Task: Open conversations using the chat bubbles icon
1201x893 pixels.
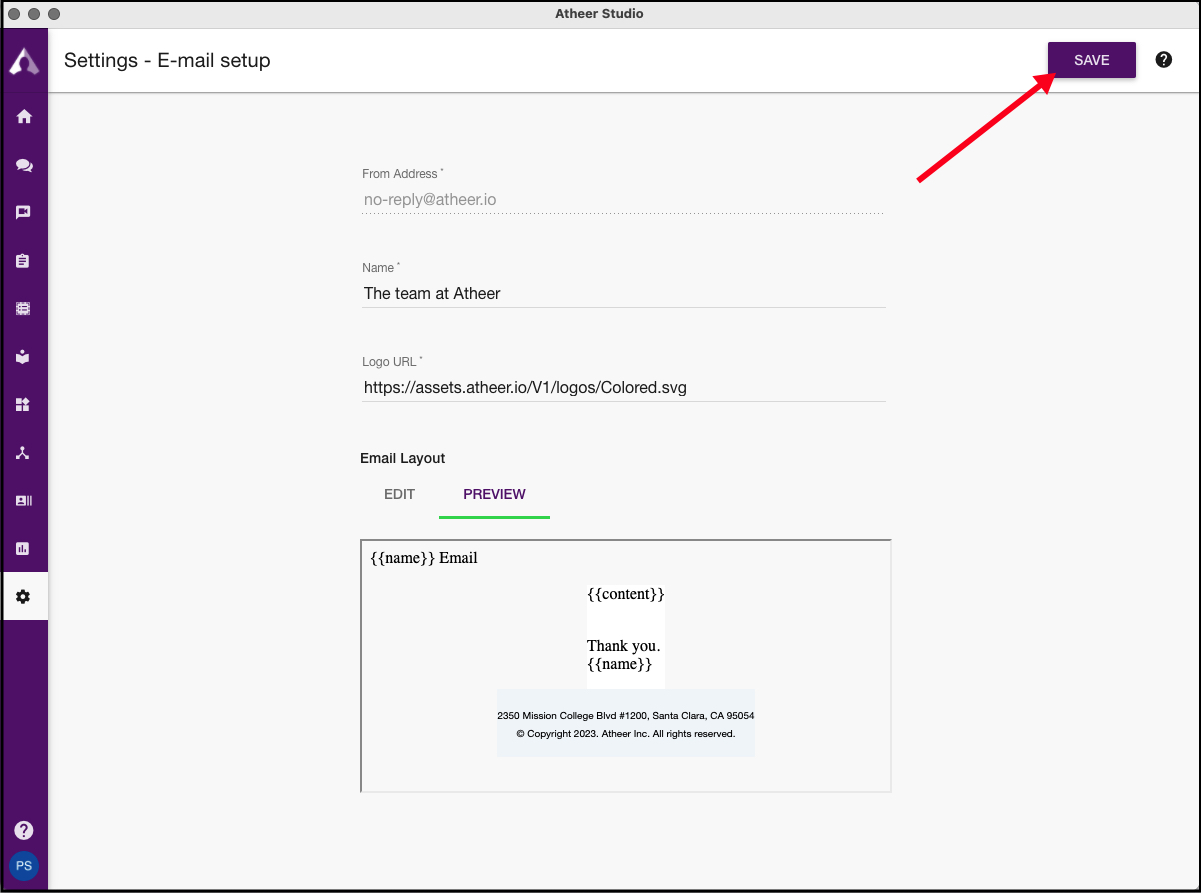Action: (24, 166)
